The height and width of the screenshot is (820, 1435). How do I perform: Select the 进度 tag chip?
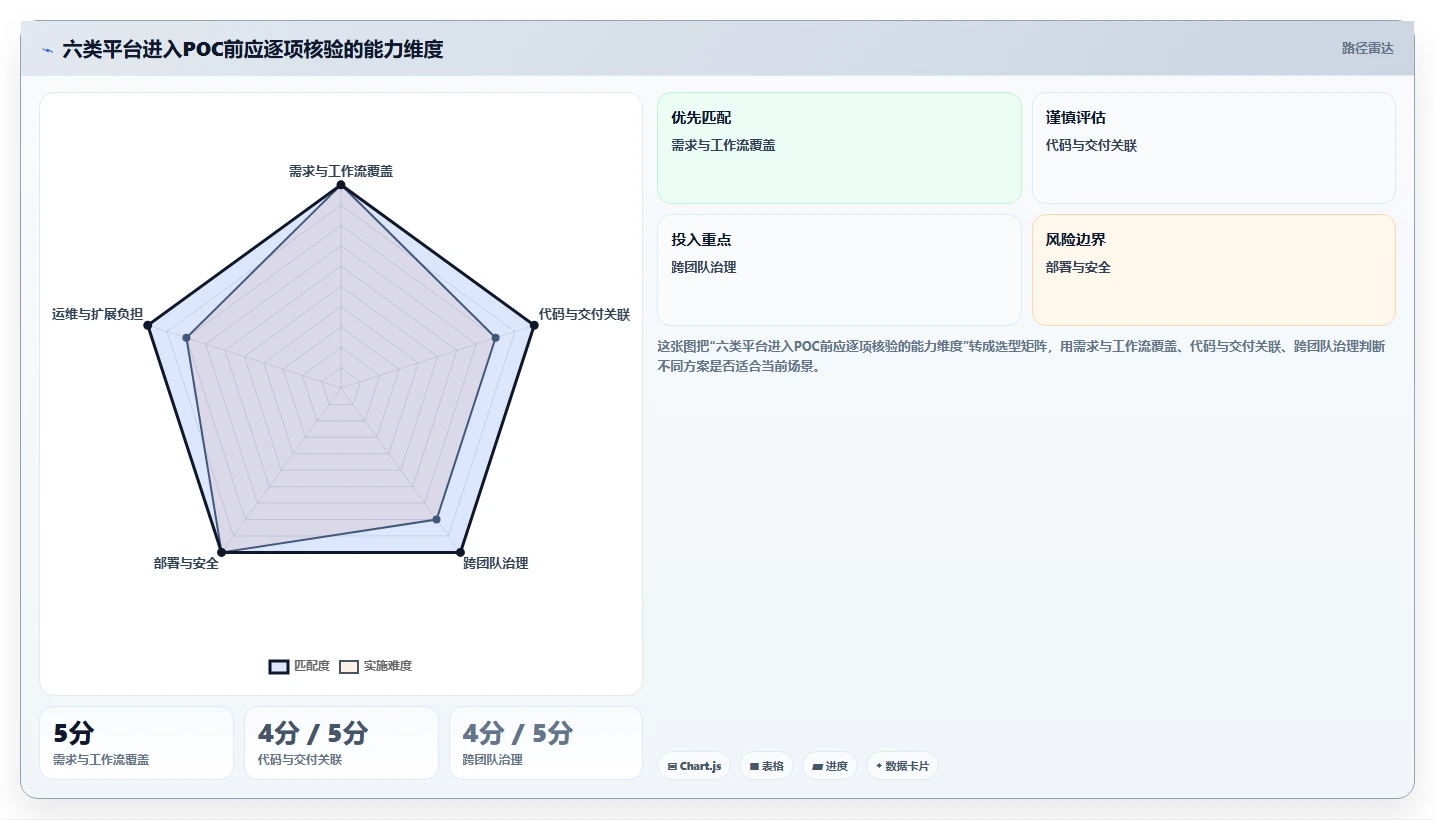click(830, 766)
